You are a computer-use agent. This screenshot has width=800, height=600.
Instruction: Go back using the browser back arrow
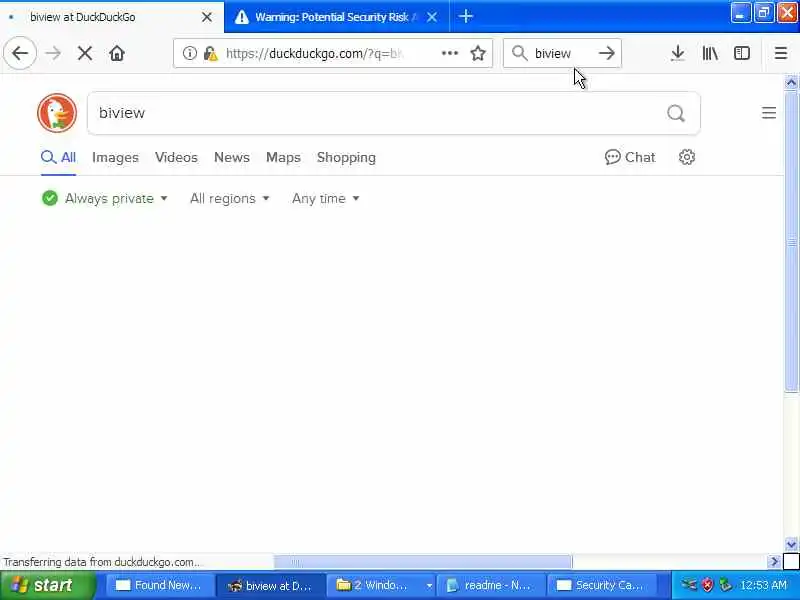coord(20,53)
